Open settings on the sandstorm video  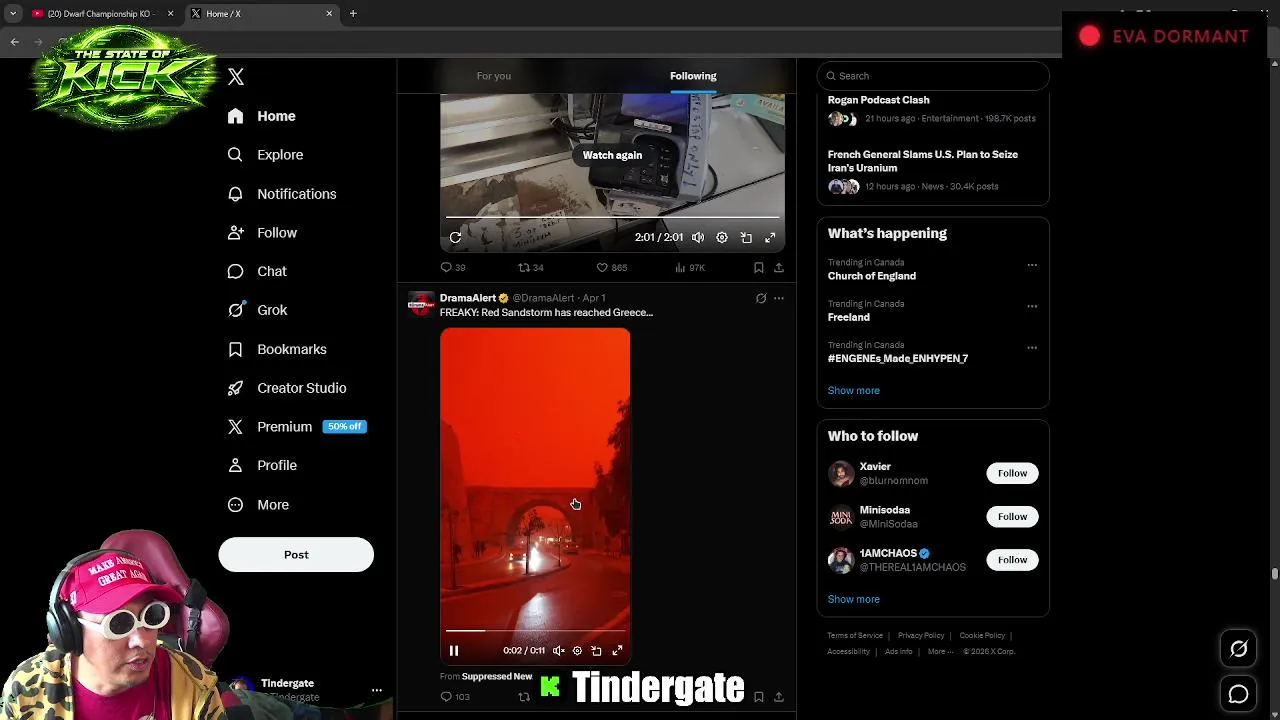[577, 651]
